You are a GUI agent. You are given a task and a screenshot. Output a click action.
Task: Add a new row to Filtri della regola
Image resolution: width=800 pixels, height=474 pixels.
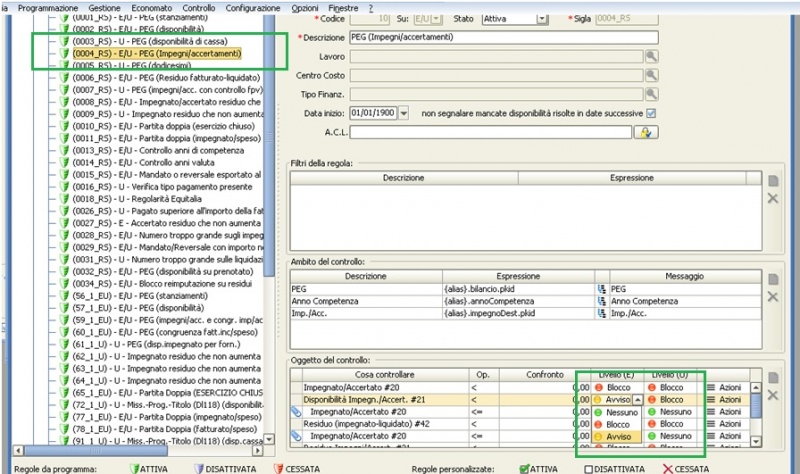(772, 180)
